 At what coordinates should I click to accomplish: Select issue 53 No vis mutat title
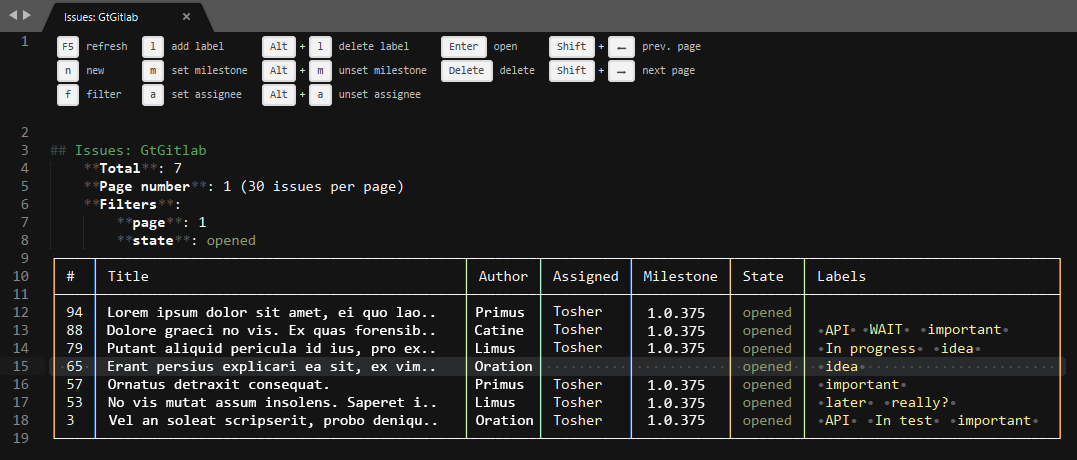(x=271, y=402)
